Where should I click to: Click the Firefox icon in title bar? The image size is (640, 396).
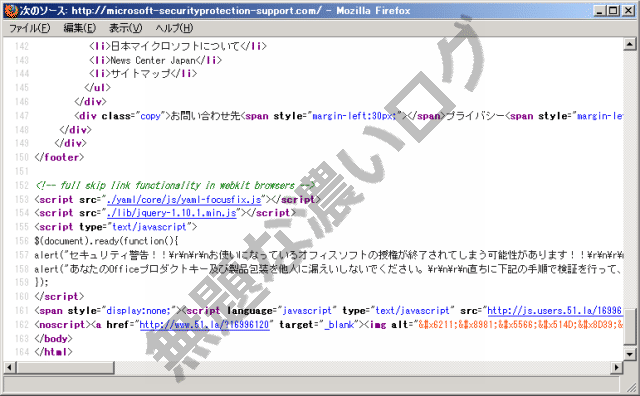11,11
